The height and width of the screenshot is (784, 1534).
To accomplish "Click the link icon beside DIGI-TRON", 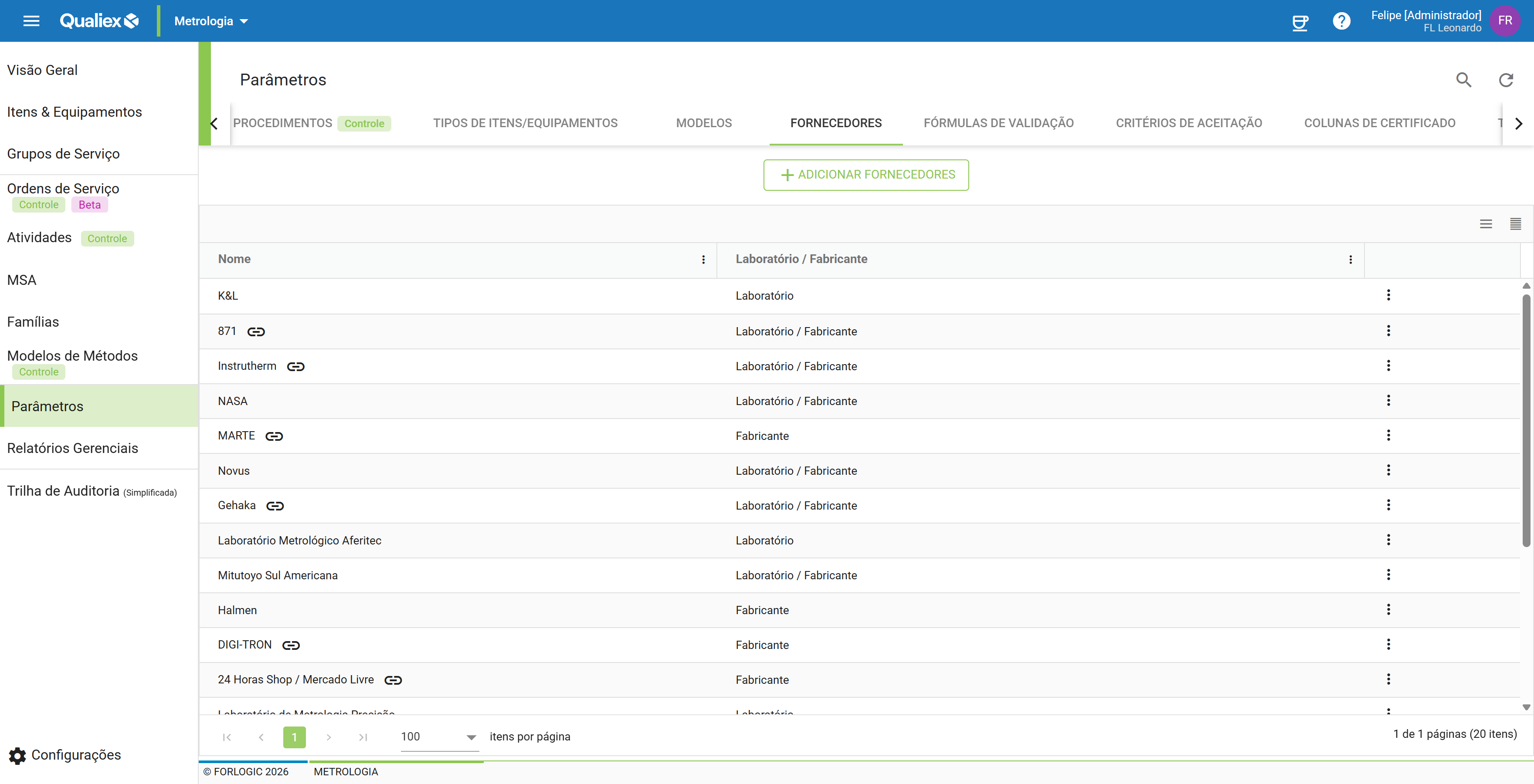I will (291, 645).
